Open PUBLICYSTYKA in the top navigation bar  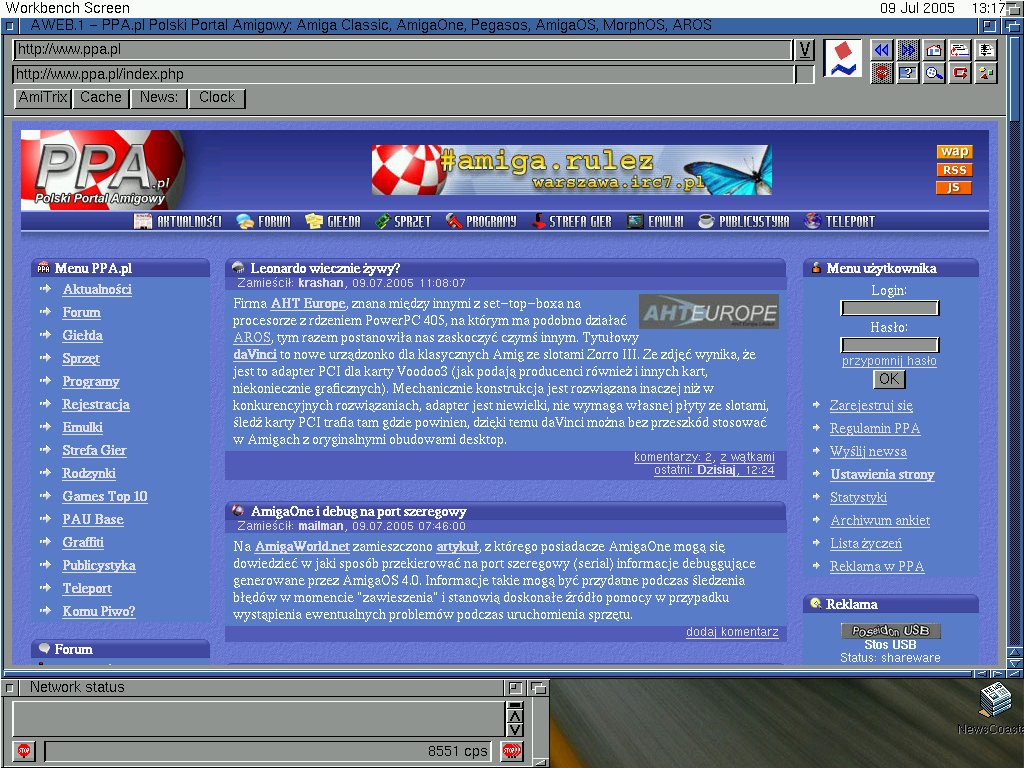coord(744,221)
